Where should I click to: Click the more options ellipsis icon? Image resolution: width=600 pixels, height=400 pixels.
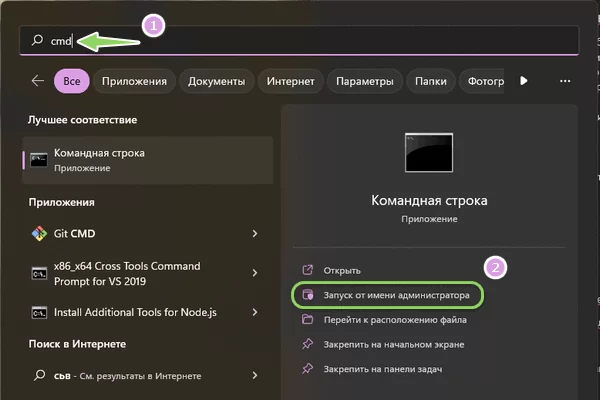(565, 81)
